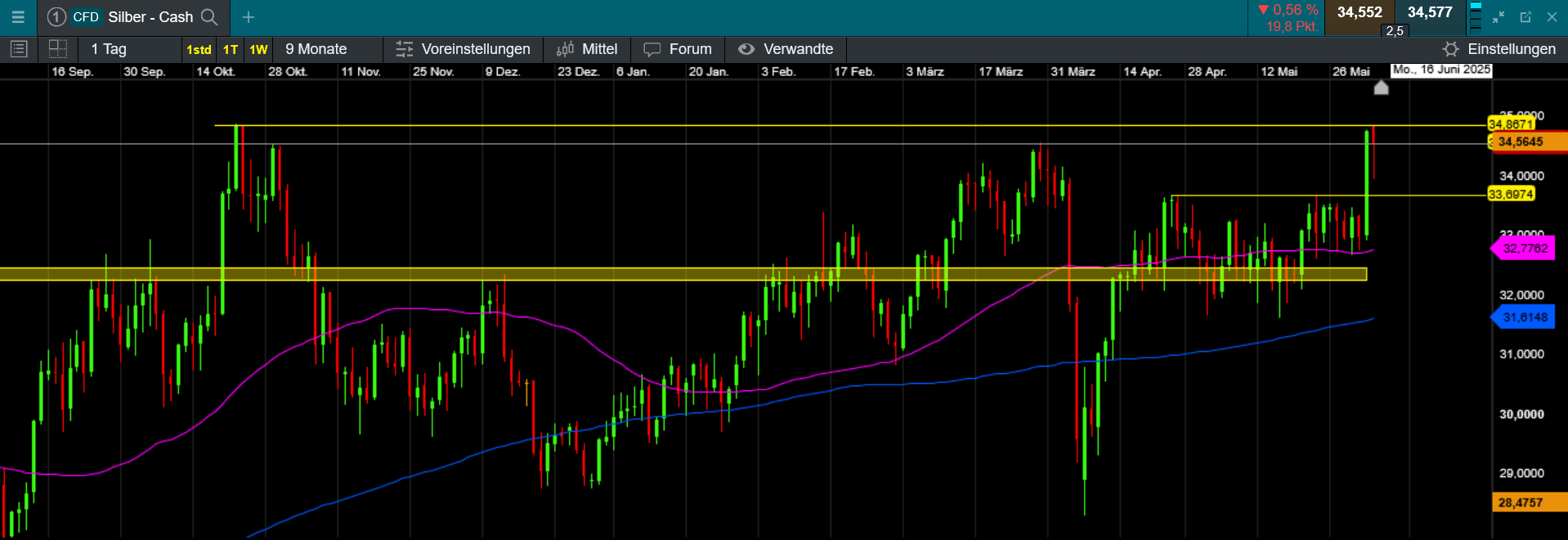The height and width of the screenshot is (540, 1568).
Task: Click the gear icon for Einstellungen
Action: click(x=1450, y=49)
